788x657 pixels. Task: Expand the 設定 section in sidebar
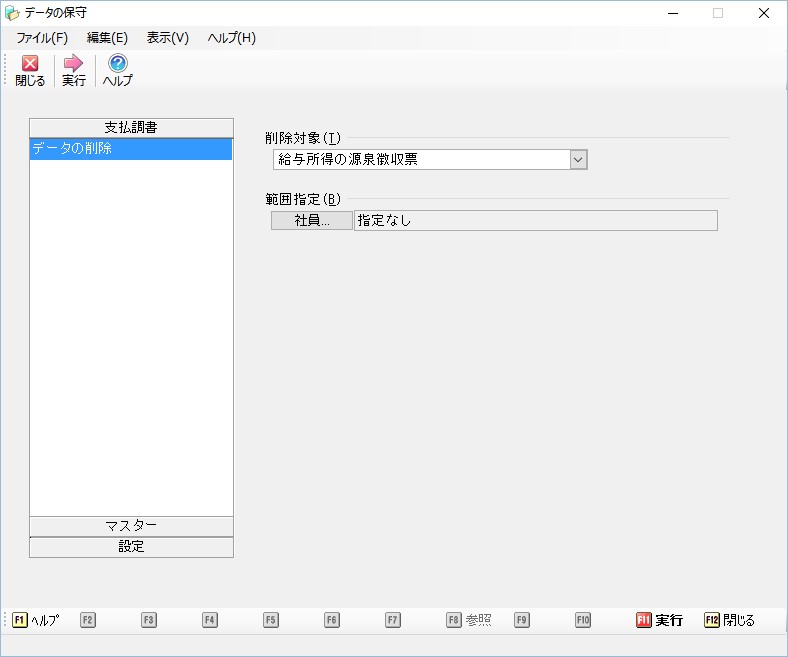(x=131, y=547)
